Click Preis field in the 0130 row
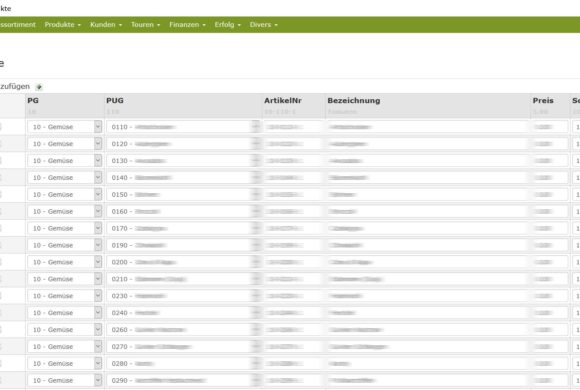Screen dimensions: 580x390 (x=550, y=161)
